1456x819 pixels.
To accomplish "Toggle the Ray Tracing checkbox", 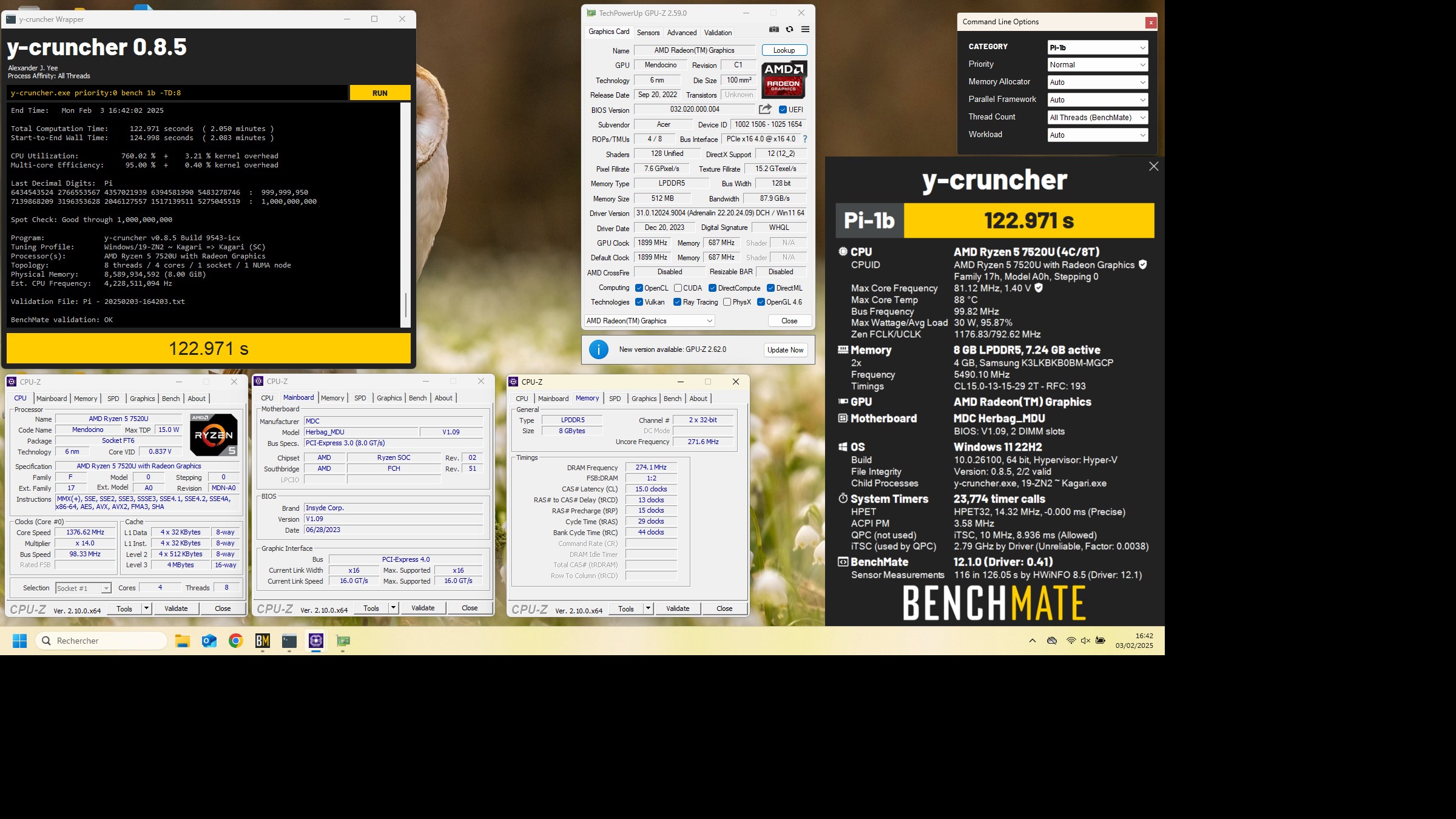I will [x=677, y=302].
